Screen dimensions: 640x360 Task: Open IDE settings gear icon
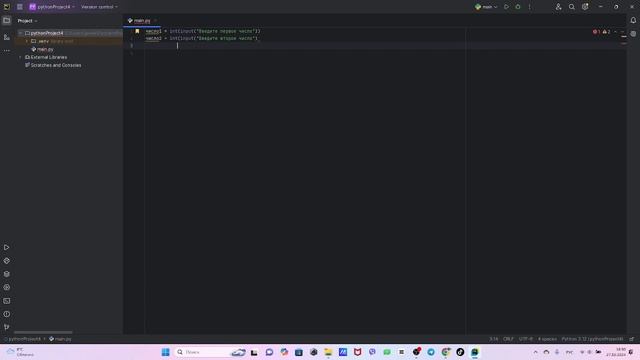point(585,7)
